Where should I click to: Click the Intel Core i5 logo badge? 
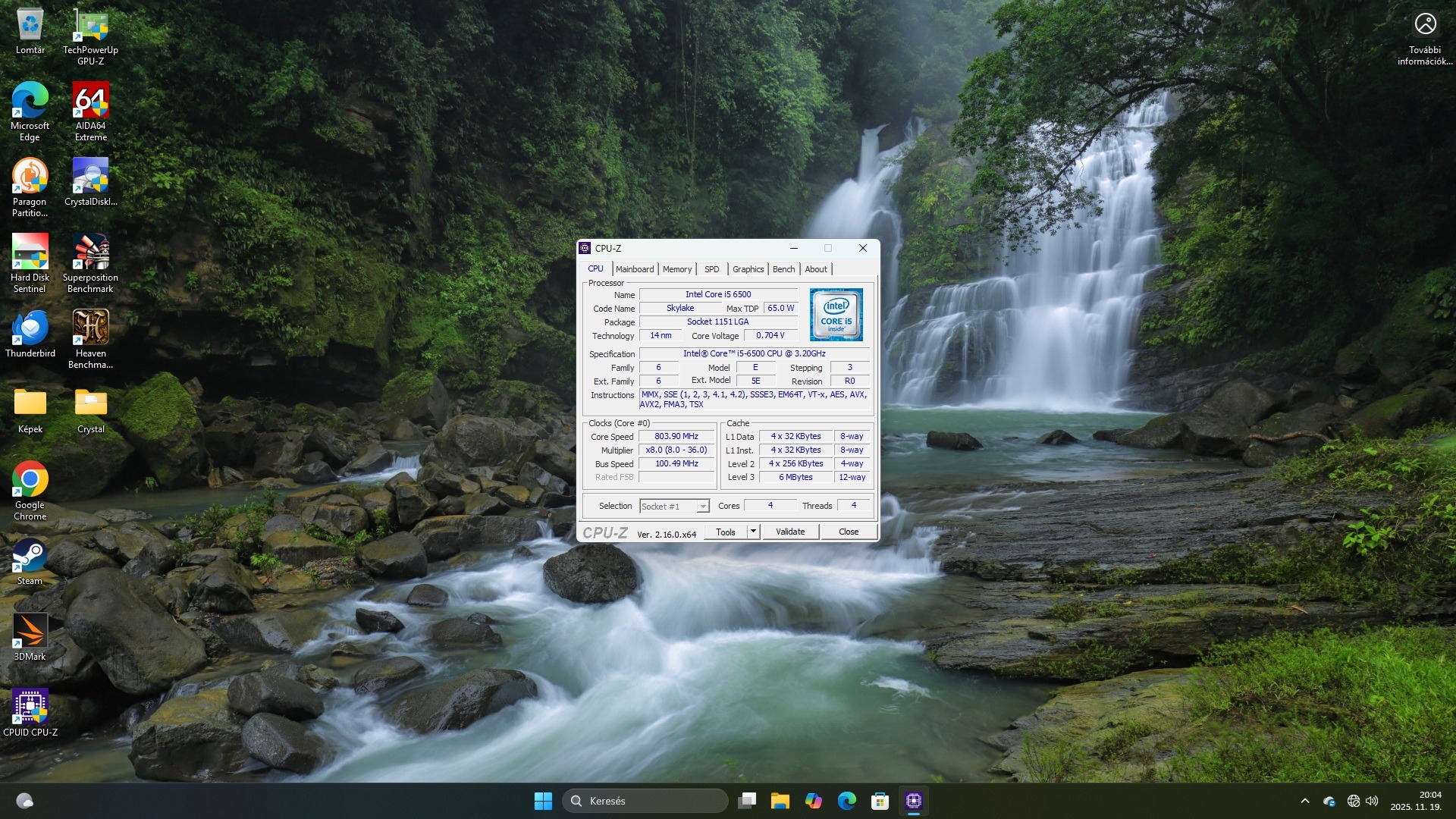coord(836,315)
